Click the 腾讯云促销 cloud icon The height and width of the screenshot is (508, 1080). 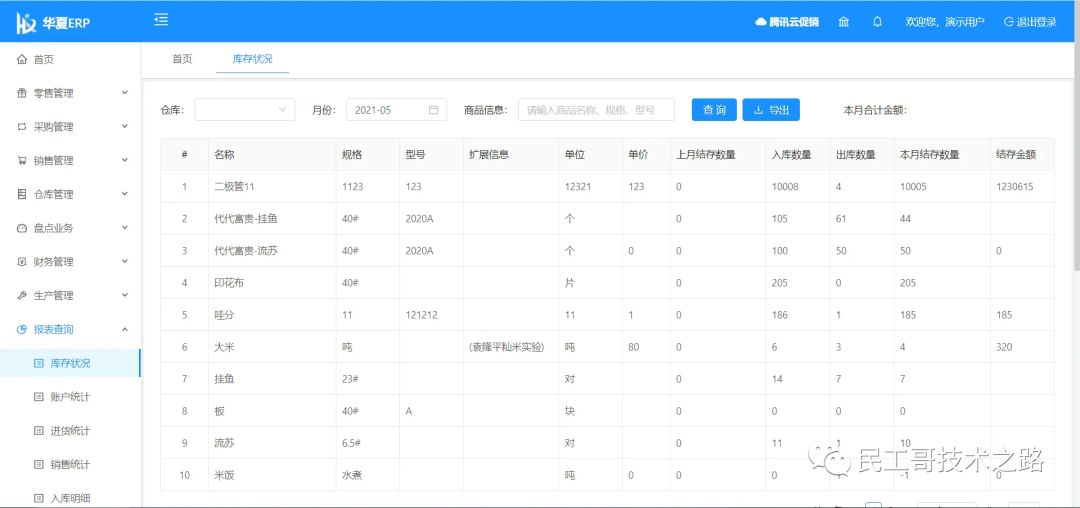point(760,22)
